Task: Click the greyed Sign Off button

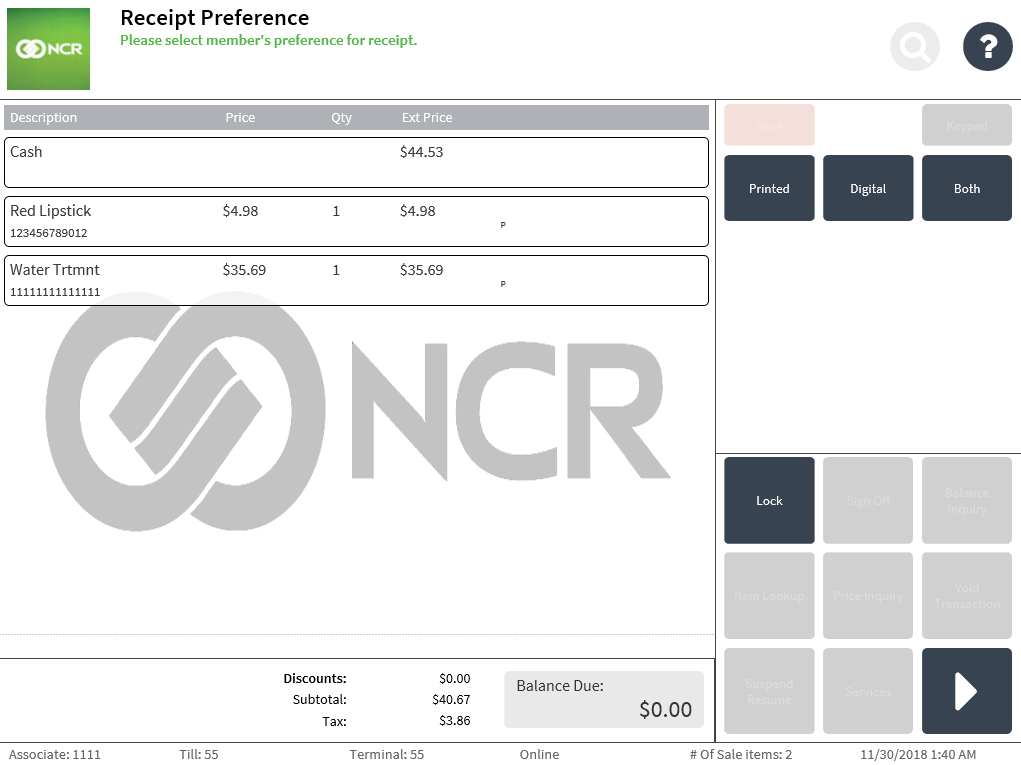Action: click(x=868, y=500)
